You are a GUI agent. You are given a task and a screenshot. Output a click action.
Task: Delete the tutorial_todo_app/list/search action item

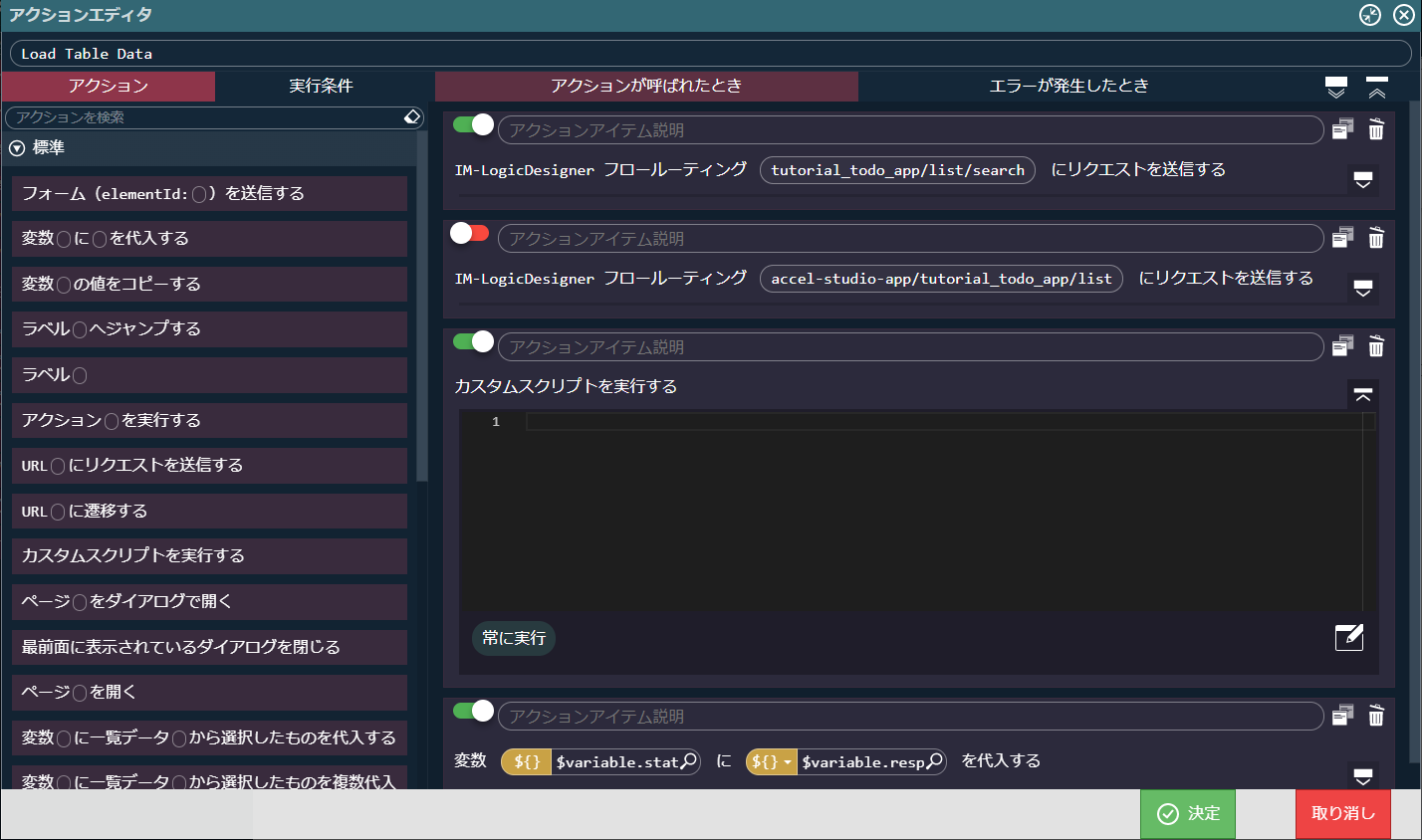pyautogui.click(x=1376, y=129)
